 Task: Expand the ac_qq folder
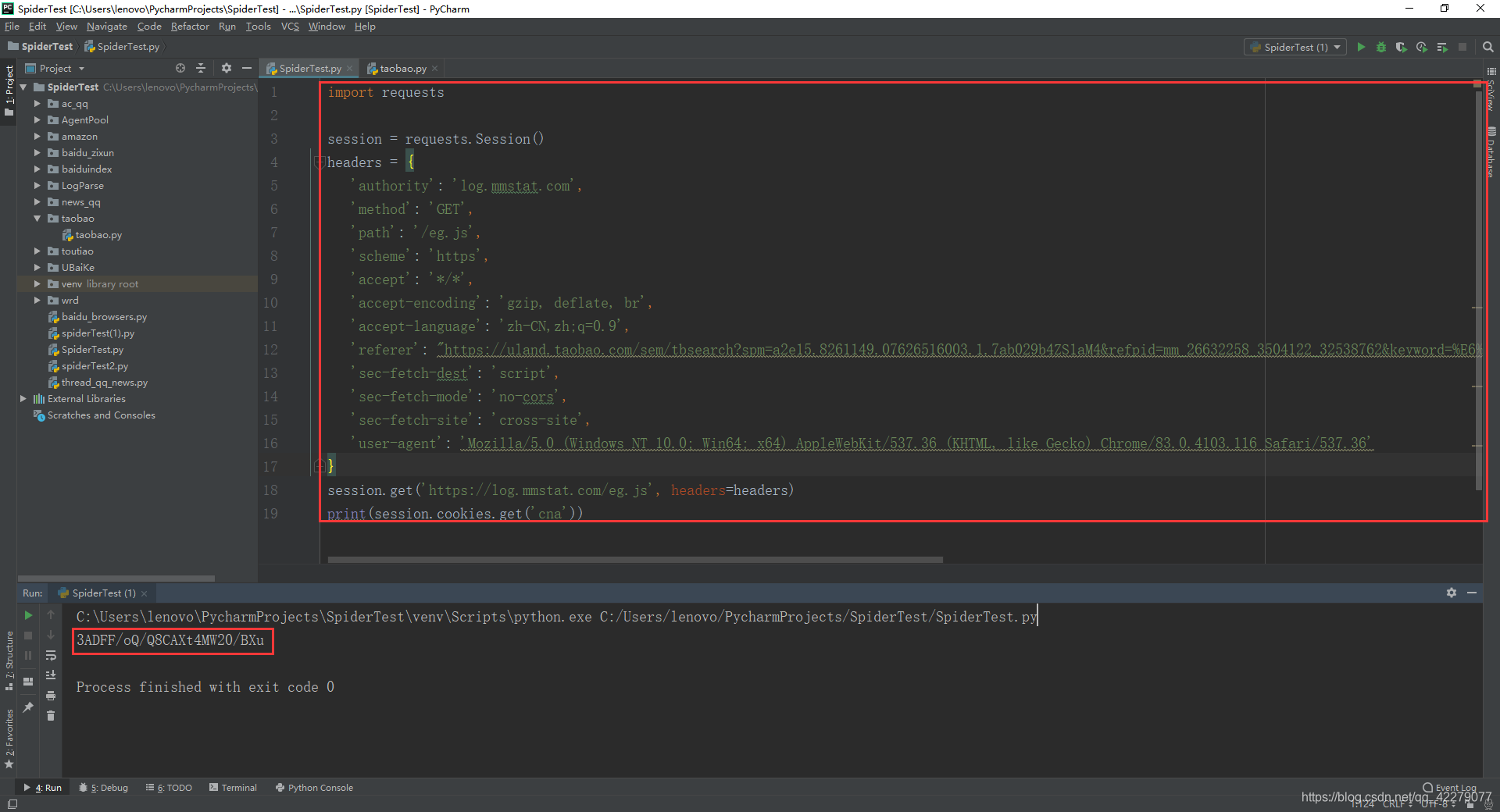pyautogui.click(x=37, y=103)
